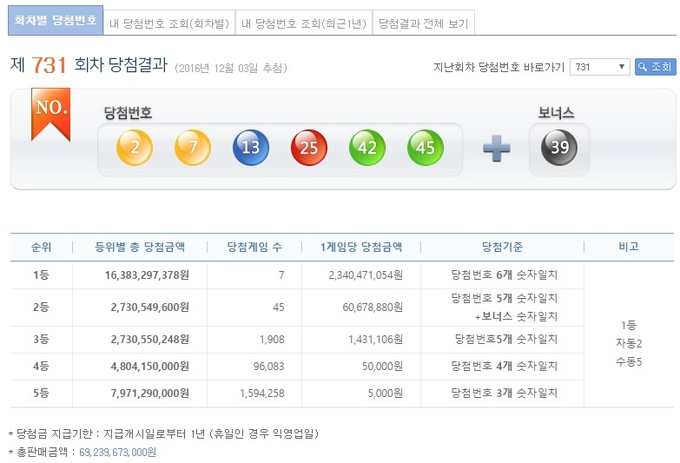Select the 회차별 당첨번호 tab
Image resolution: width=680 pixels, height=463 pixels.
click(50, 21)
